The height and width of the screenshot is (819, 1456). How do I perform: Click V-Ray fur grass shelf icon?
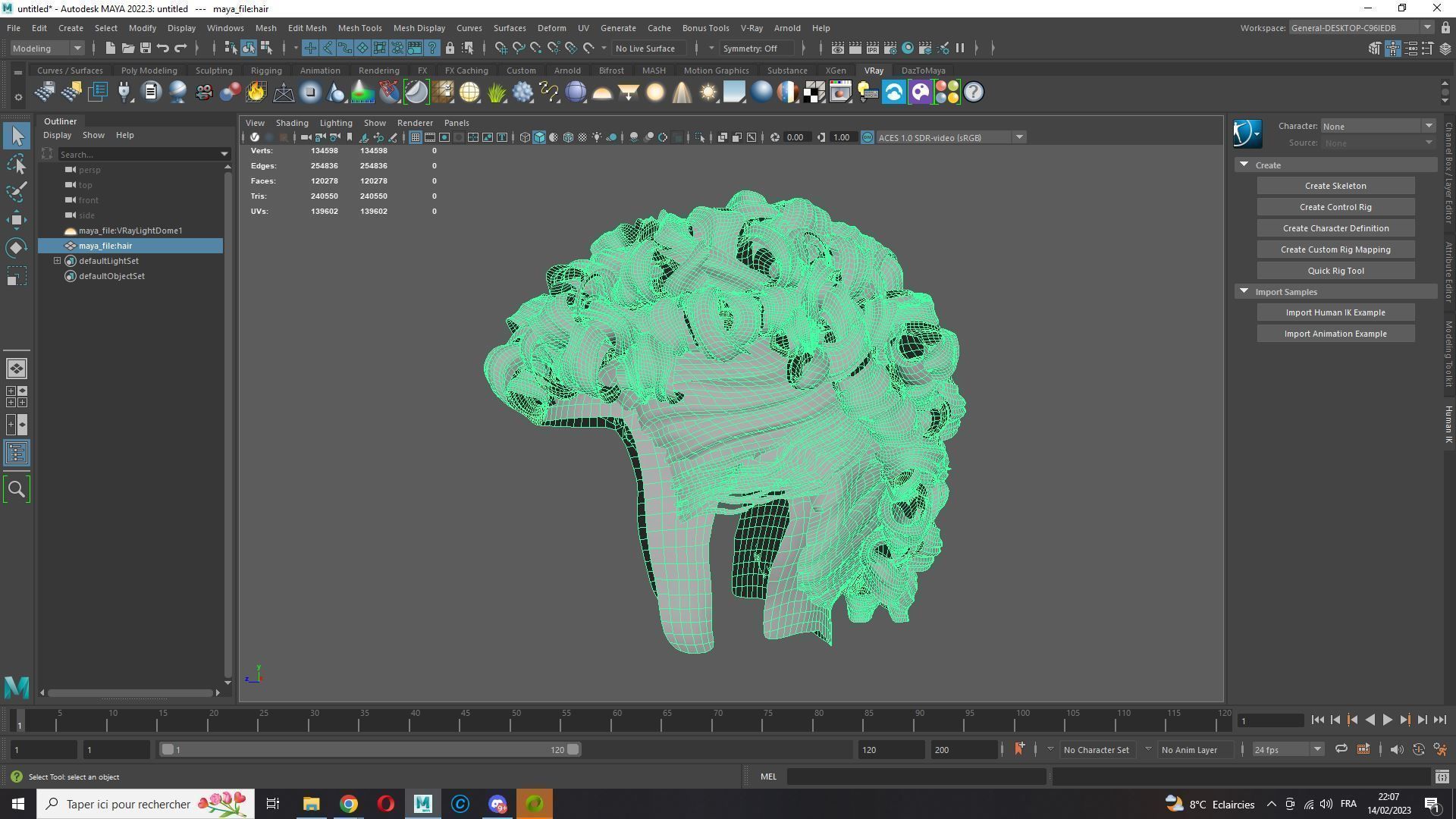[x=496, y=93]
